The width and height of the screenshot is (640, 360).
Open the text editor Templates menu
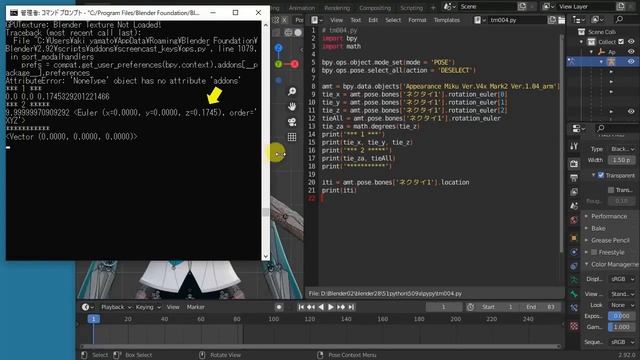pos(447,20)
